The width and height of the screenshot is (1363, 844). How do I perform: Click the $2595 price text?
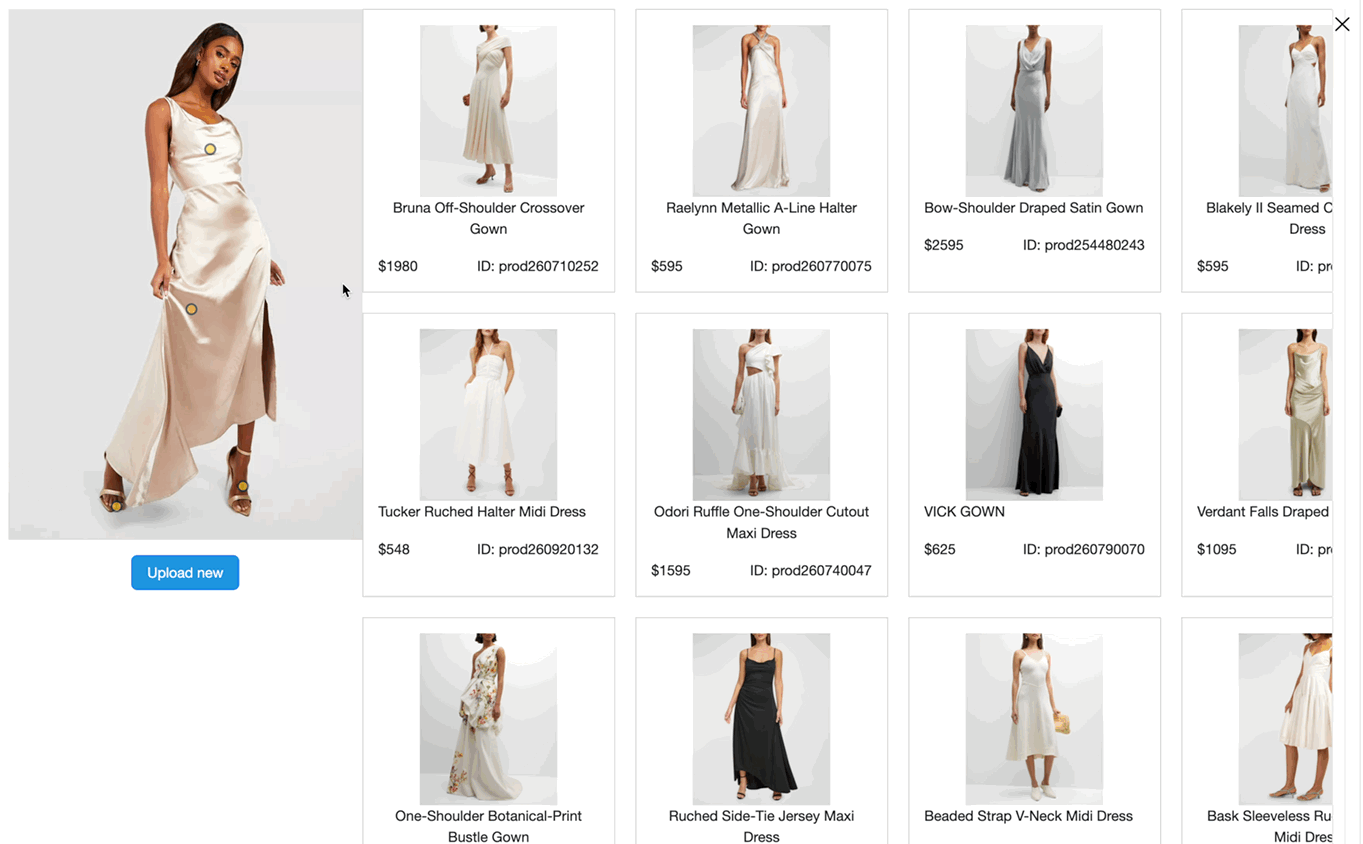(x=944, y=245)
